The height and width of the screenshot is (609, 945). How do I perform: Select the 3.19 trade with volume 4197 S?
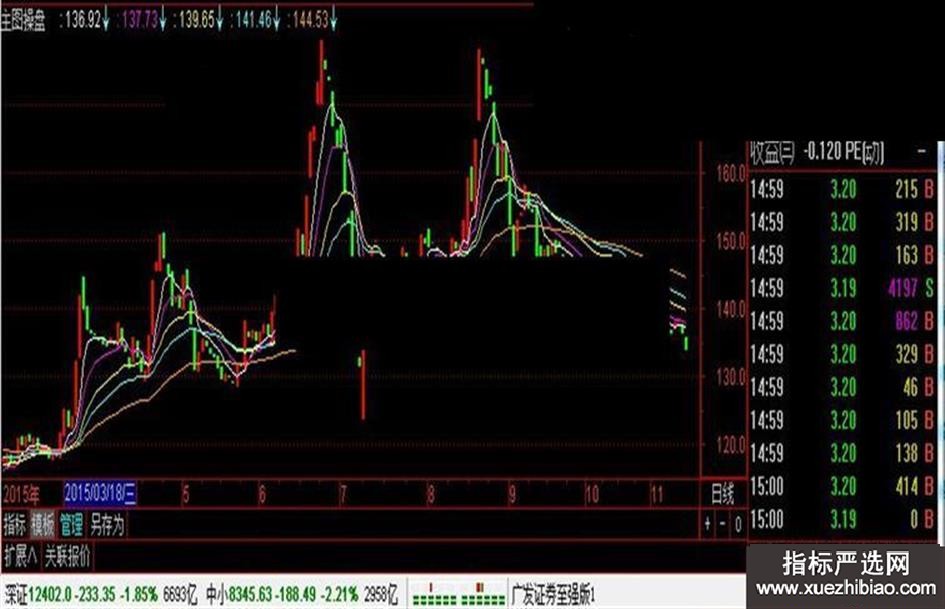click(x=841, y=288)
